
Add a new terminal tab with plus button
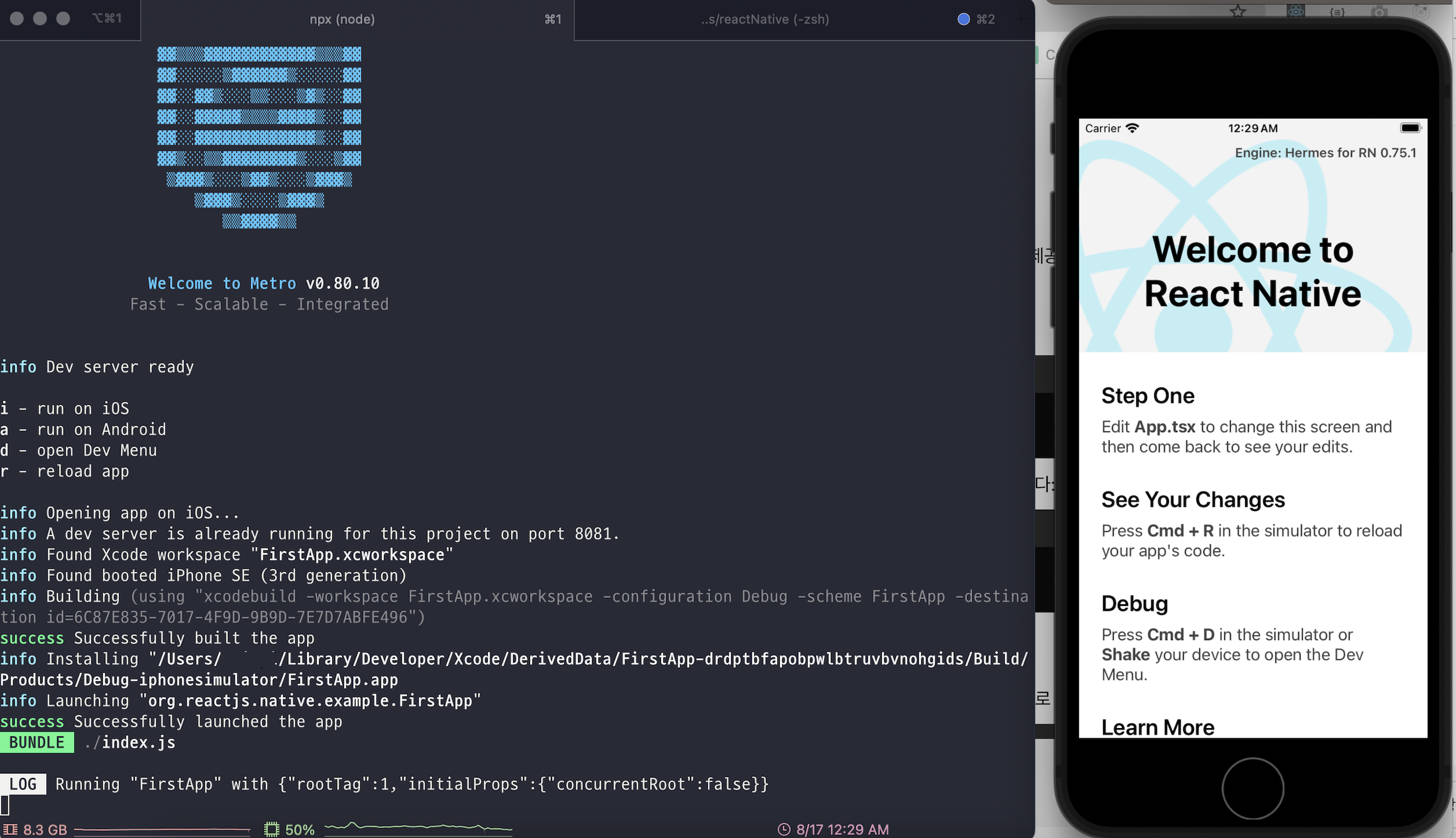pos(1020,19)
